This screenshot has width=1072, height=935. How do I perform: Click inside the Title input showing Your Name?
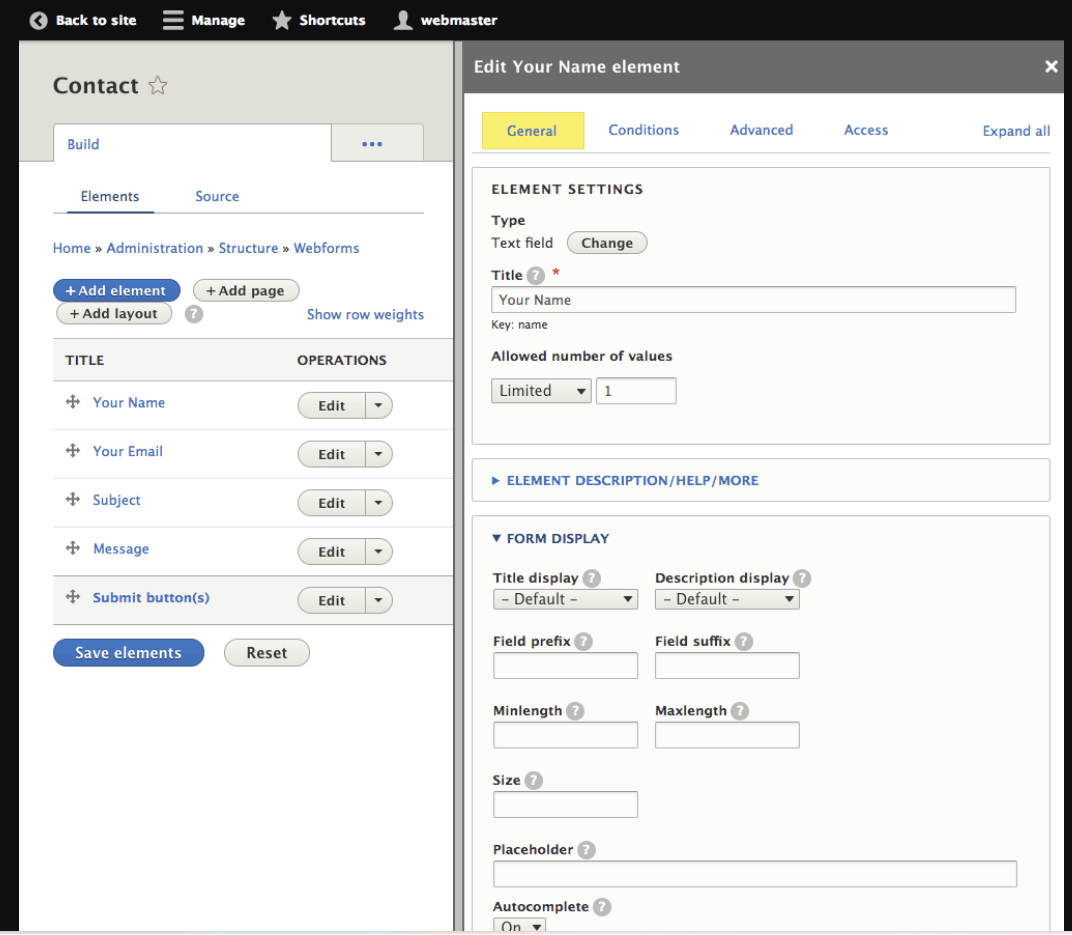tap(753, 299)
